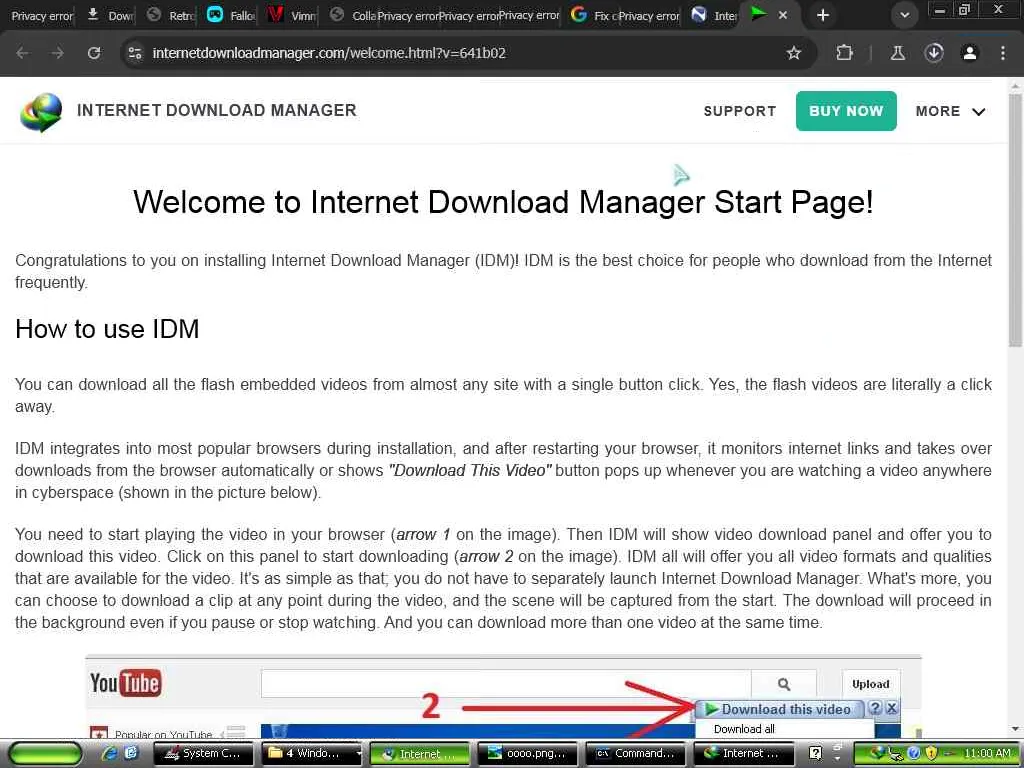Click the browser forward arrow
Screen dimensions: 1024x768
(x=57, y=53)
